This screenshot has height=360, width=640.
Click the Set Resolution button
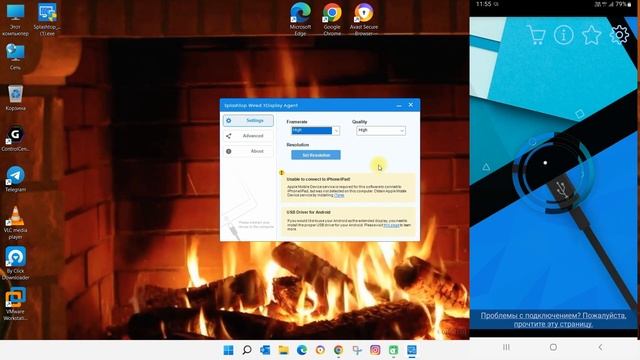(316, 155)
